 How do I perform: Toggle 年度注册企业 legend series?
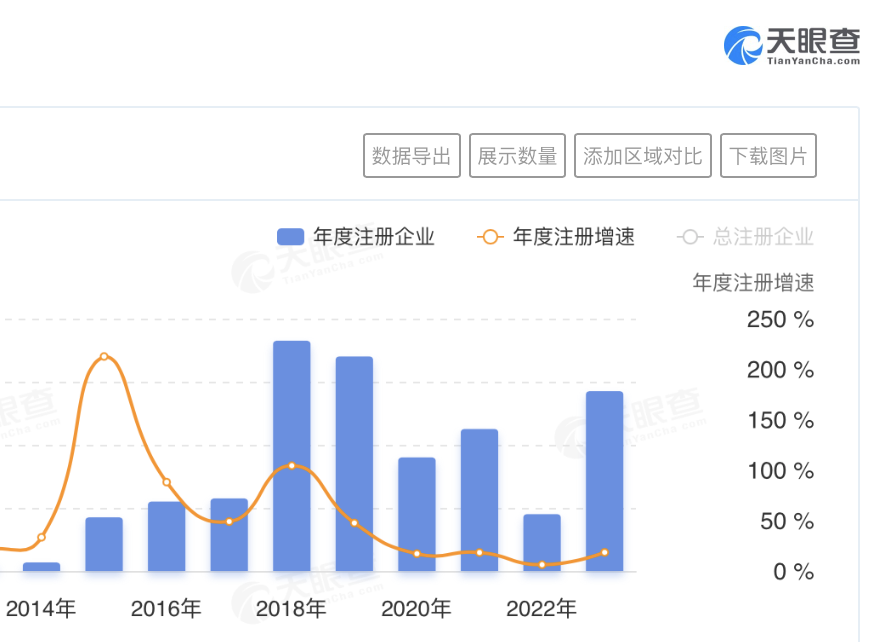pos(356,237)
